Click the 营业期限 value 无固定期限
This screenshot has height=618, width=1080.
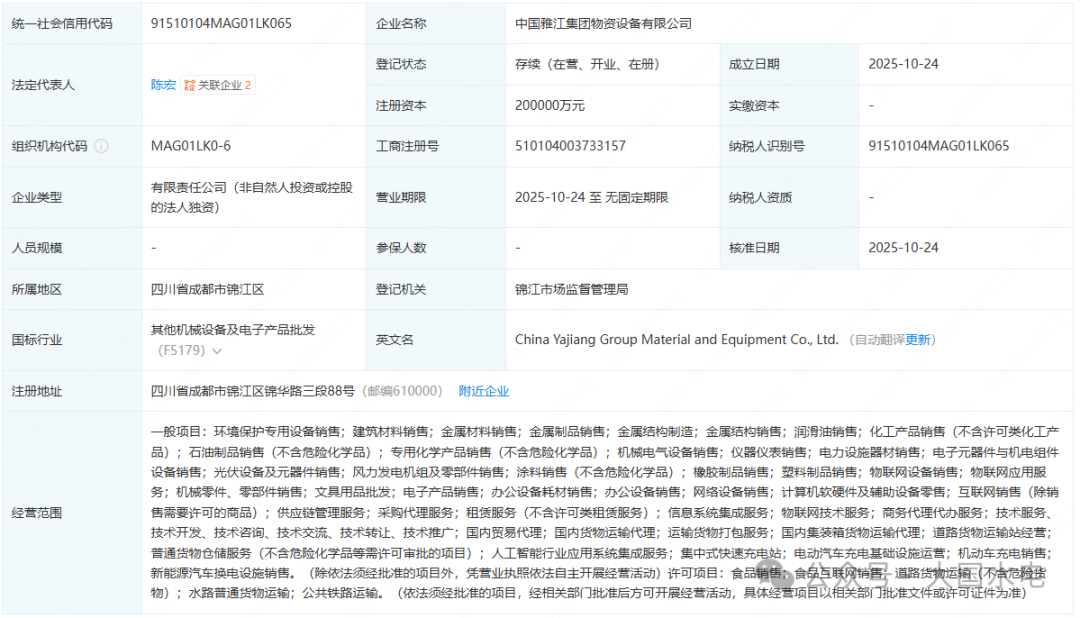[x=636, y=197]
